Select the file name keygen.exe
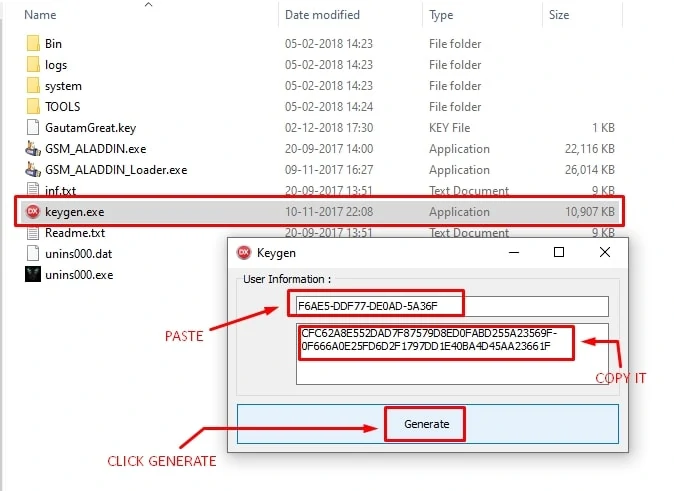 74,212
